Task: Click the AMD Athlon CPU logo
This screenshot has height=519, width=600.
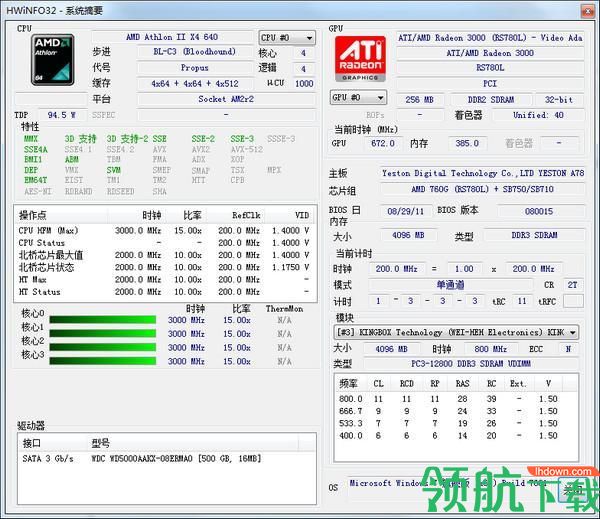Action: (x=52, y=60)
